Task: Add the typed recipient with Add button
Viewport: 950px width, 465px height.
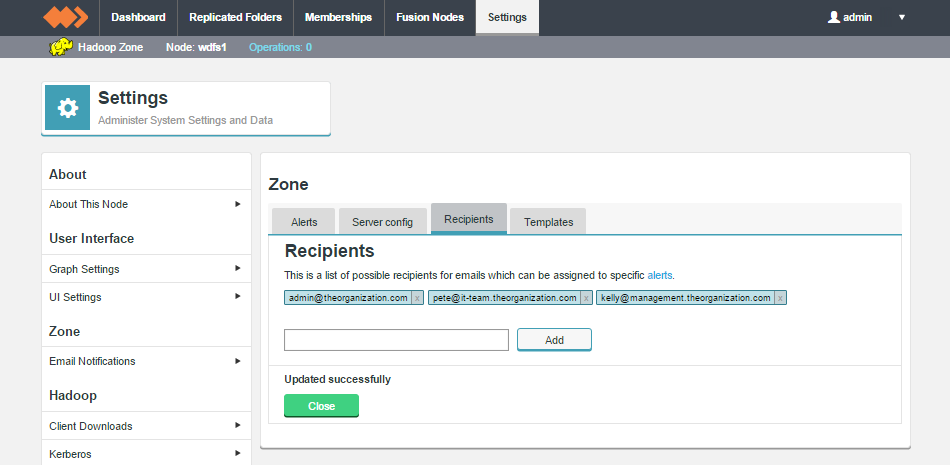Action: 554,340
